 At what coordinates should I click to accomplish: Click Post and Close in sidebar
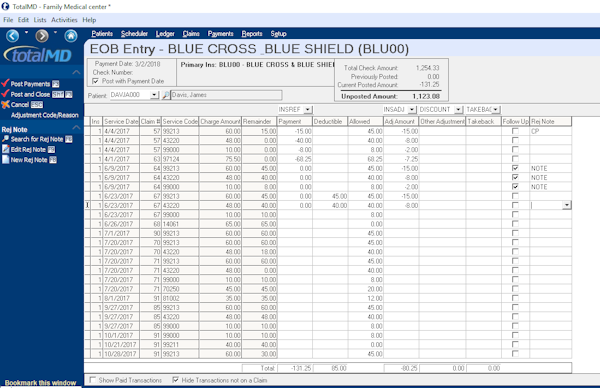coord(30,94)
